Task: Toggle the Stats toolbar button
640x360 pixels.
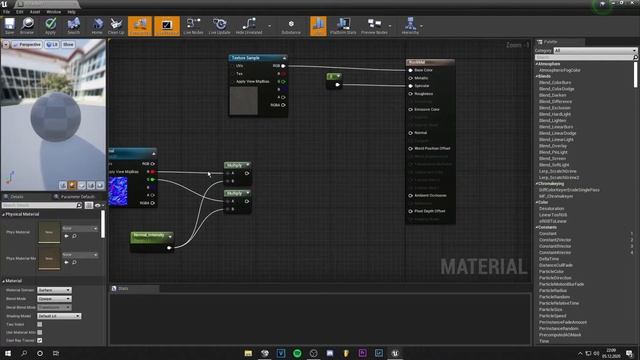Action: pyautogui.click(x=318, y=26)
